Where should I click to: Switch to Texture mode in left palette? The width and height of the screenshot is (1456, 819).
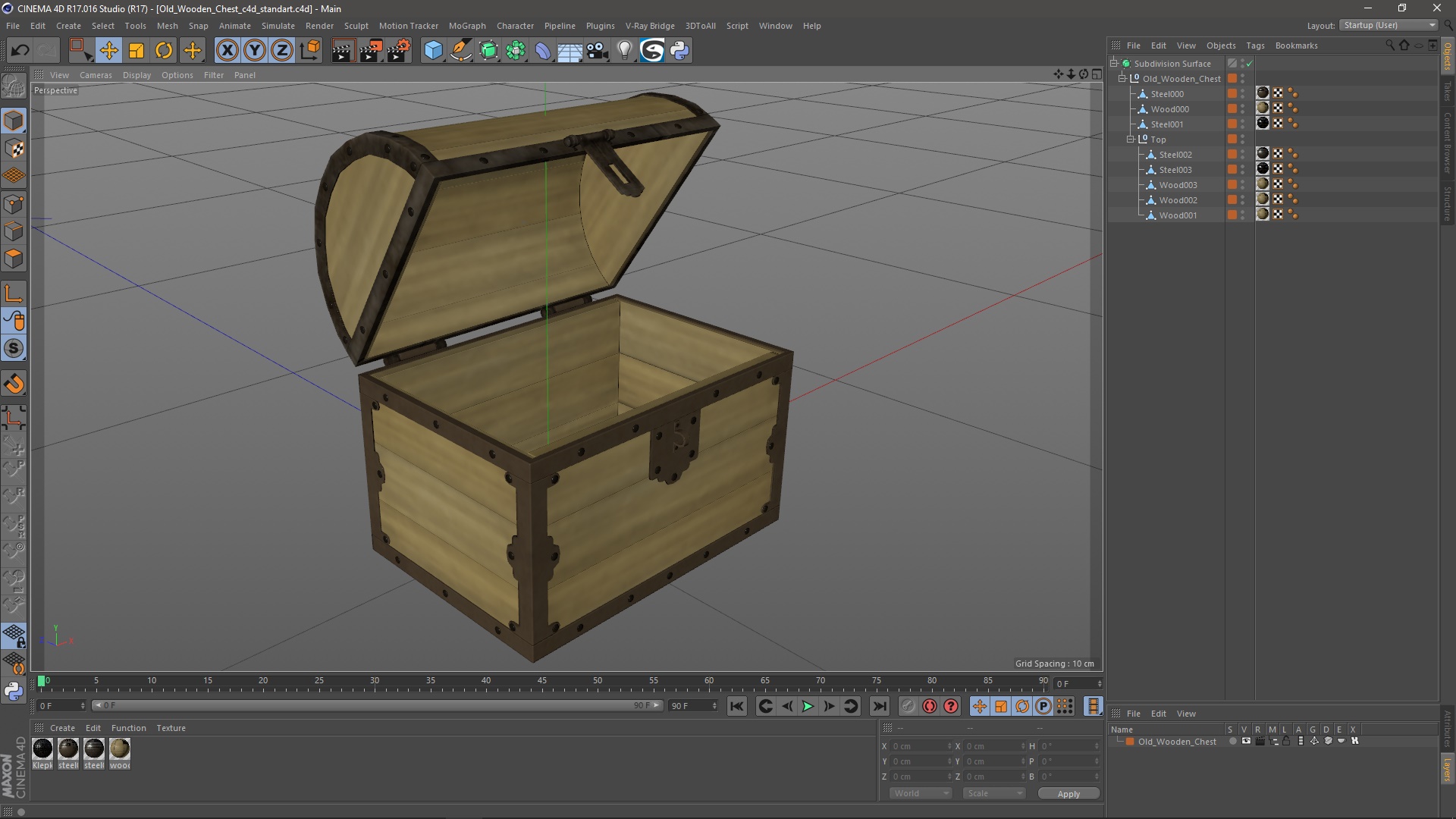point(14,149)
